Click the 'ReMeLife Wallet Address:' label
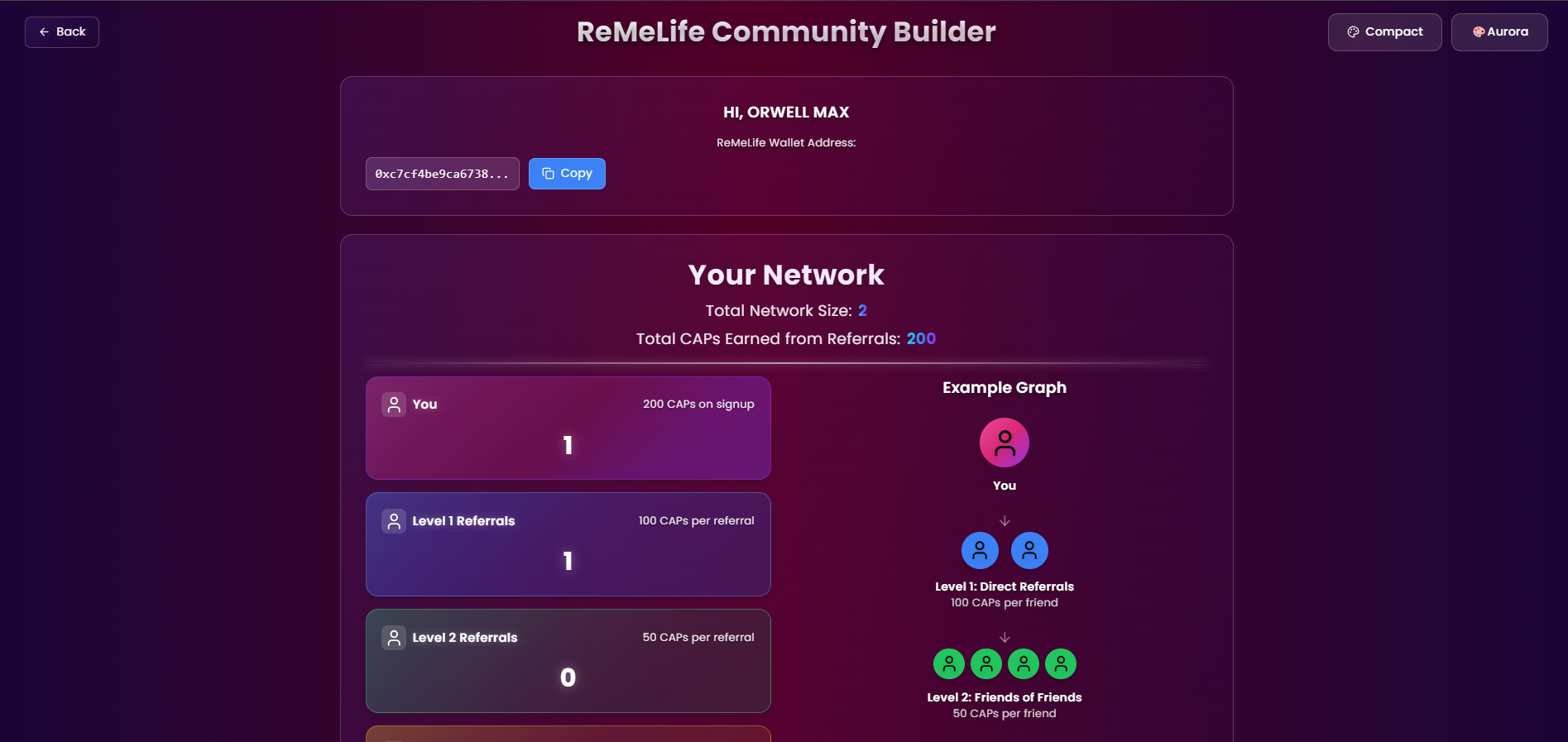This screenshot has height=742, width=1568. tap(786, 143)
